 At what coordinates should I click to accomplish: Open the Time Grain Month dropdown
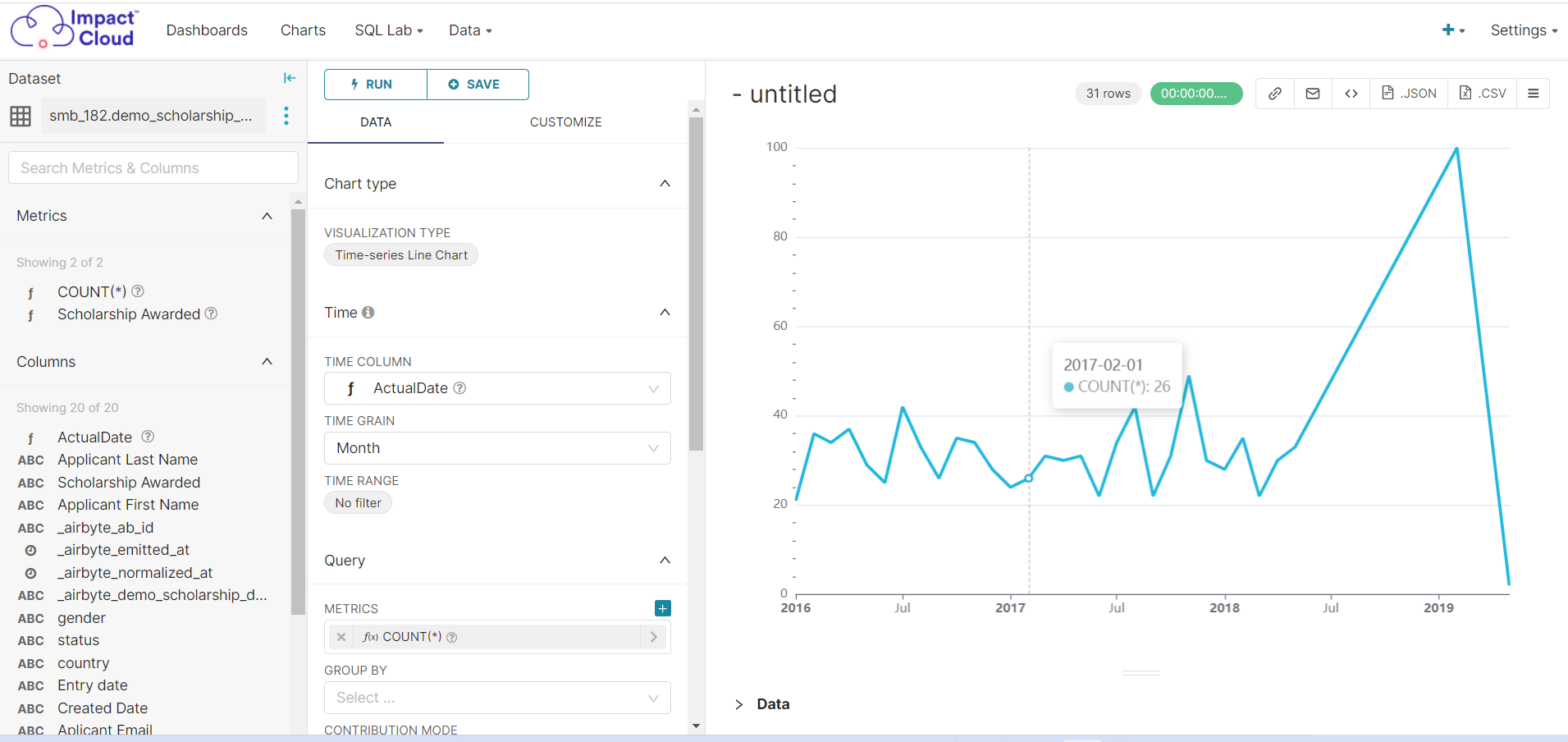click(x=496, y=448)
